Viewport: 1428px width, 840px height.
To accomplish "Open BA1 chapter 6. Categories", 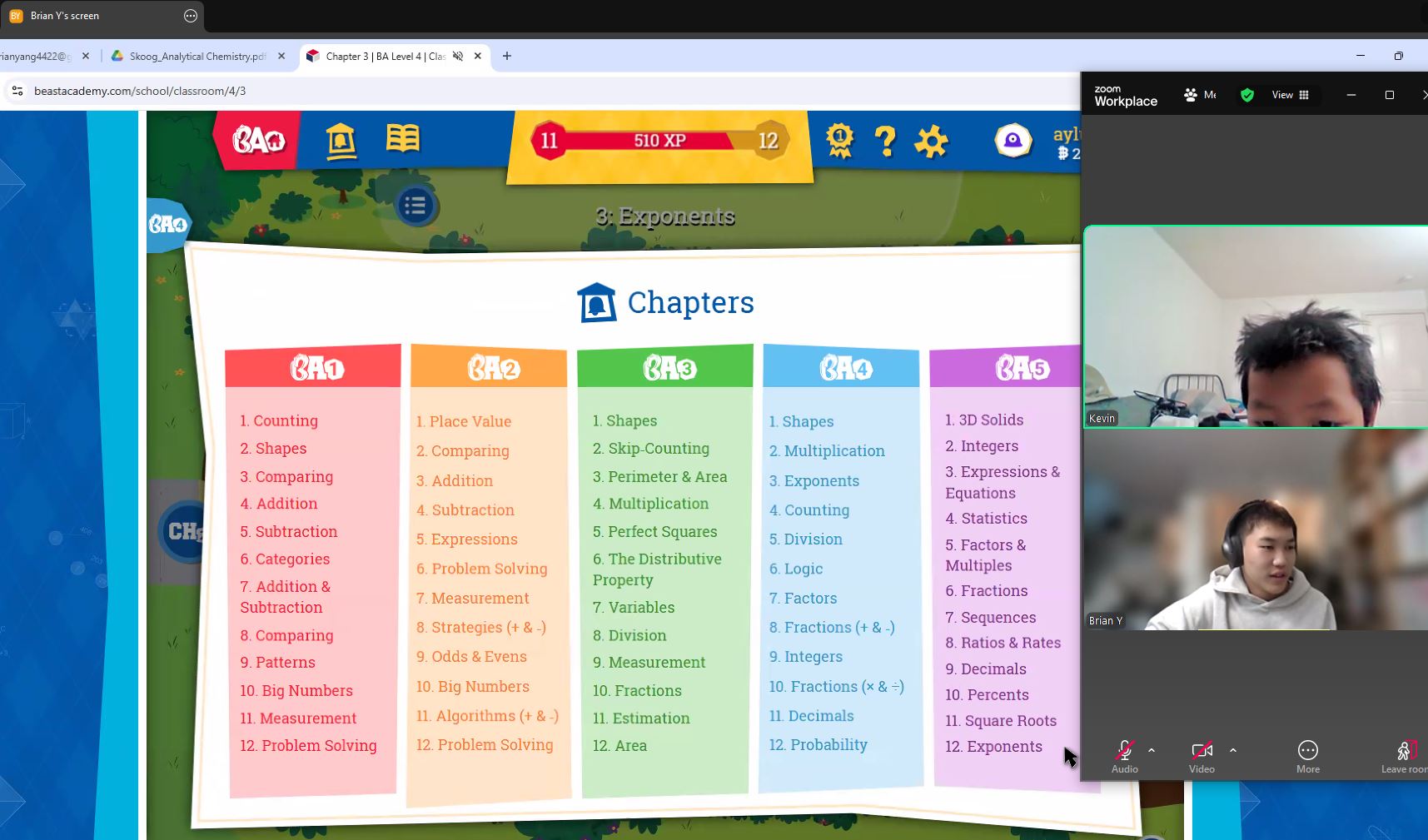I will (285, 559).
